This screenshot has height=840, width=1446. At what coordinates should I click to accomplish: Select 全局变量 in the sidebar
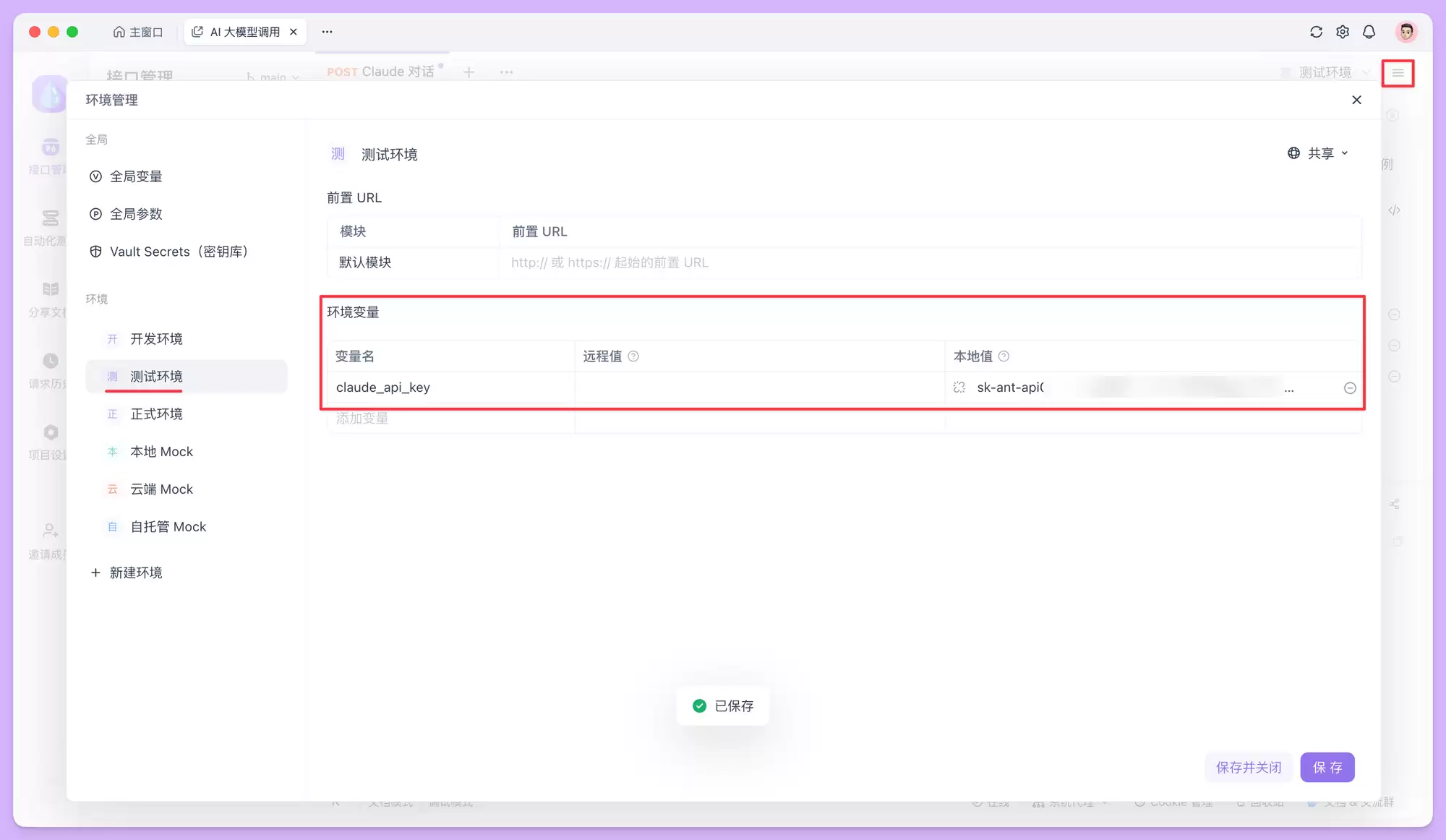(136, 176)
